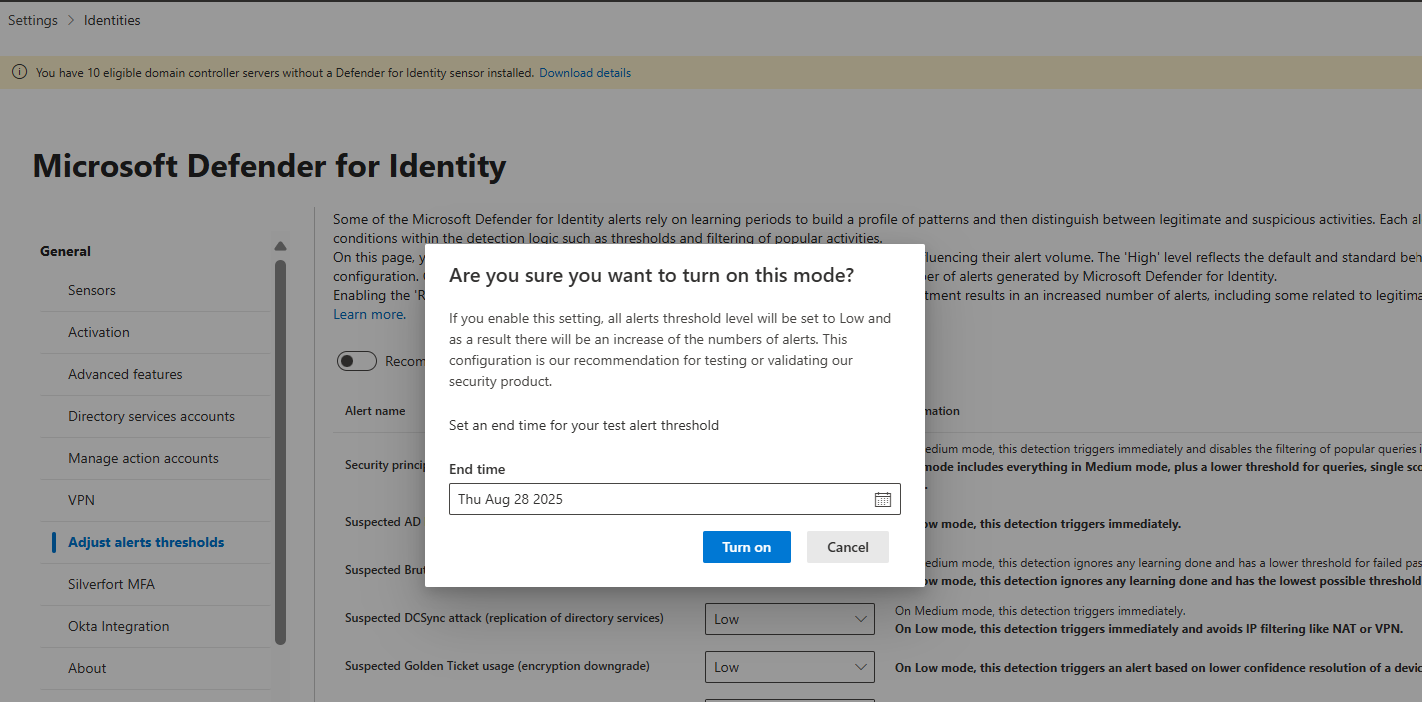Open the calendar picker icon in End time

882,499
